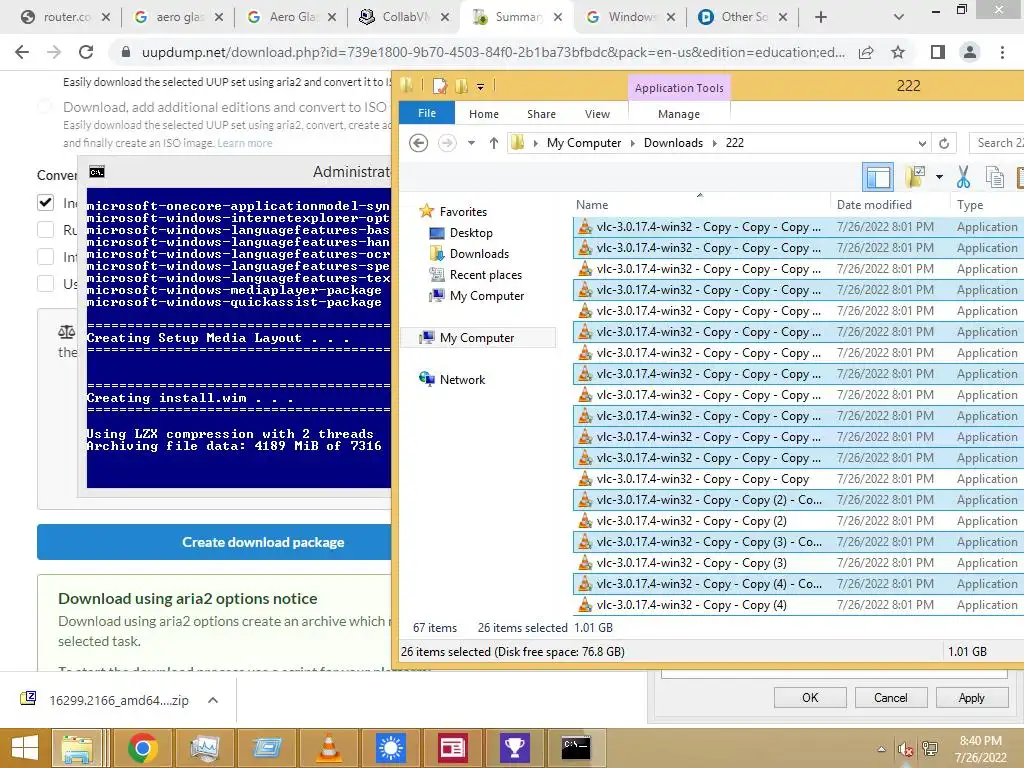Select 'Download, add additional editions' radio option

[44, 106]
